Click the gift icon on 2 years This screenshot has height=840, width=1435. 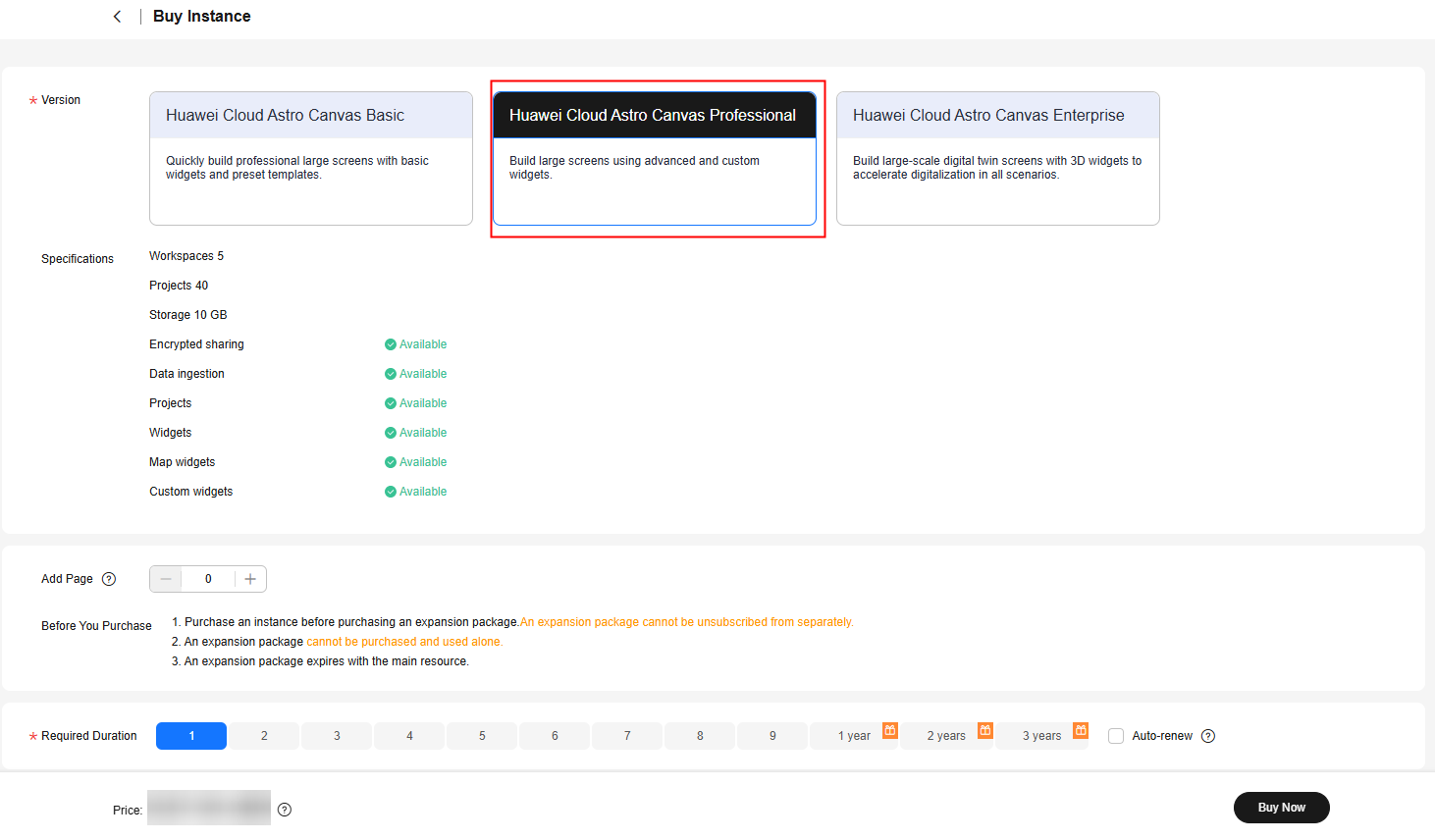point(985,730)
